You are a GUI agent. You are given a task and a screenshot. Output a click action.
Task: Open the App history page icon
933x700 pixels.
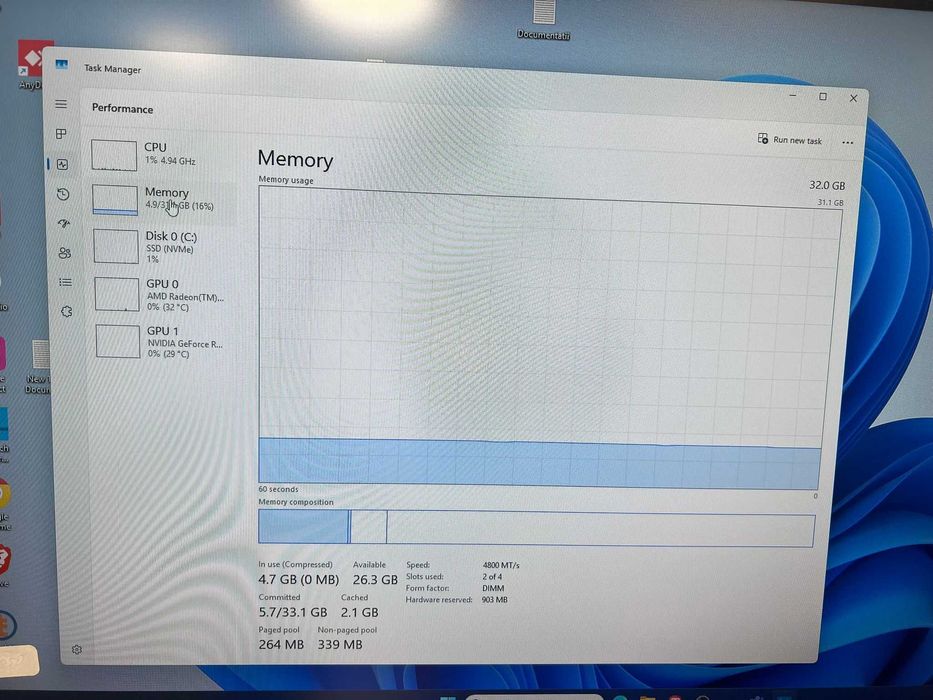[x=63, y=194]
